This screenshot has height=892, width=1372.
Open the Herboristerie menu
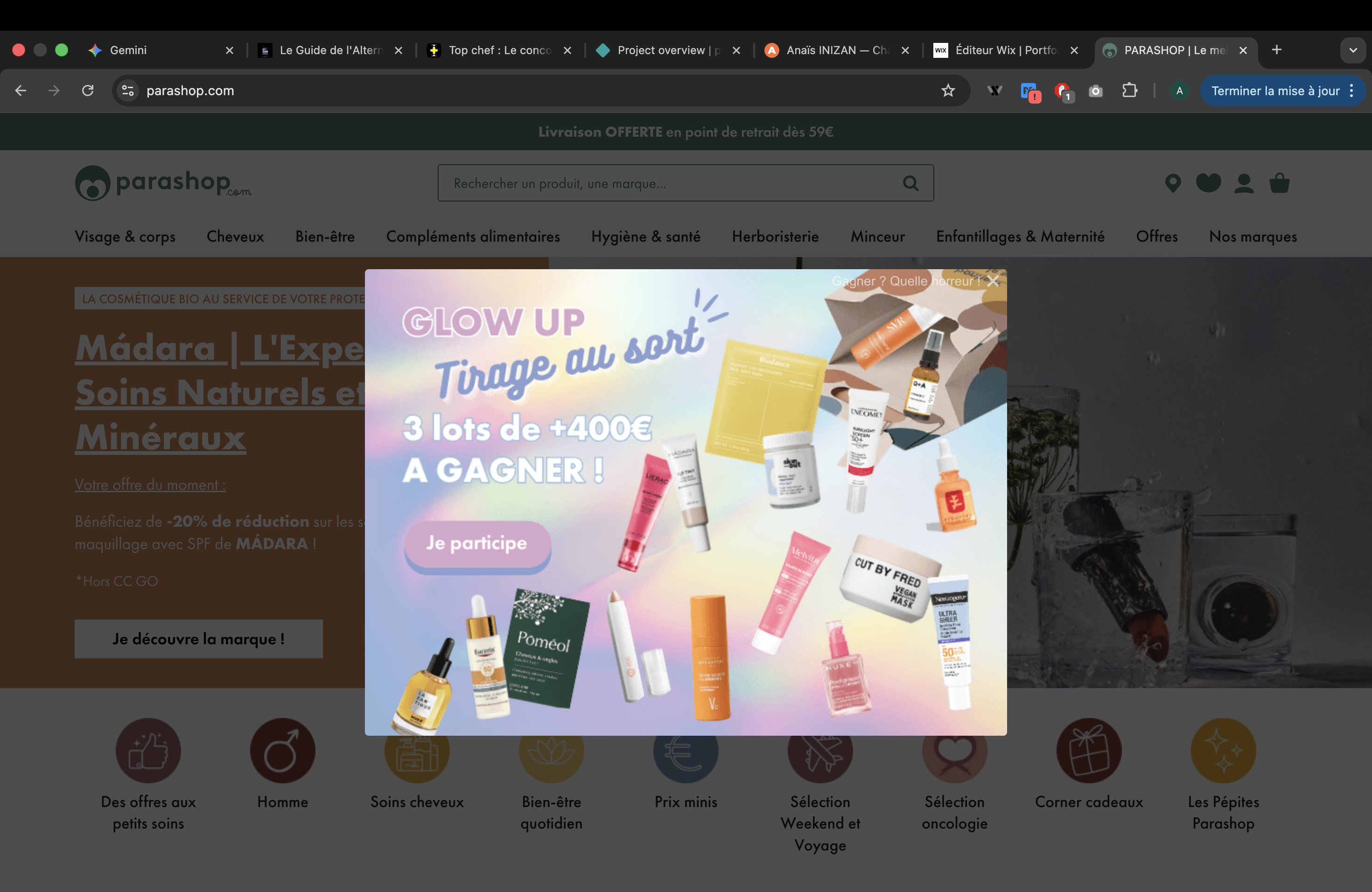[775, 236]
